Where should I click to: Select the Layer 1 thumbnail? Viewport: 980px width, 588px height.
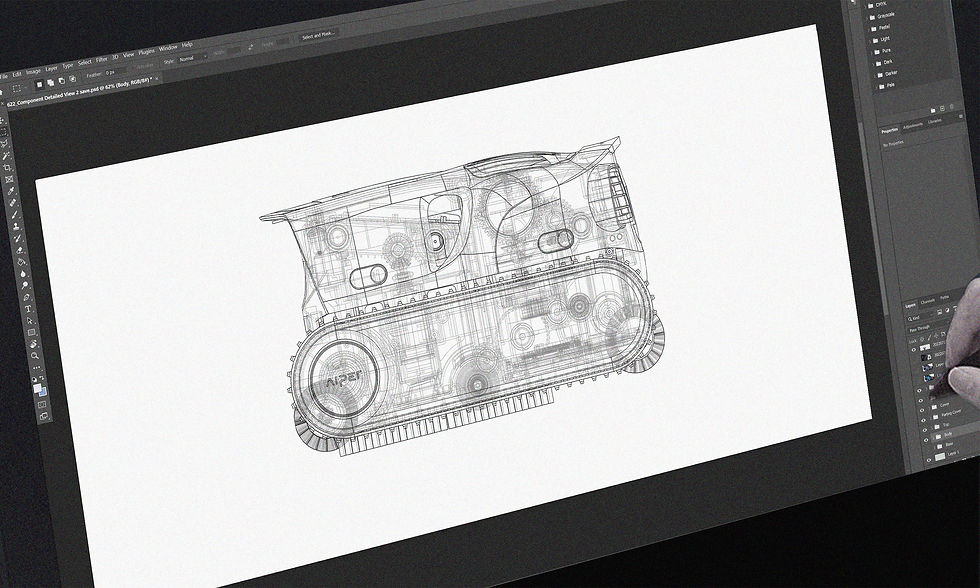click(x=940, y=457)
